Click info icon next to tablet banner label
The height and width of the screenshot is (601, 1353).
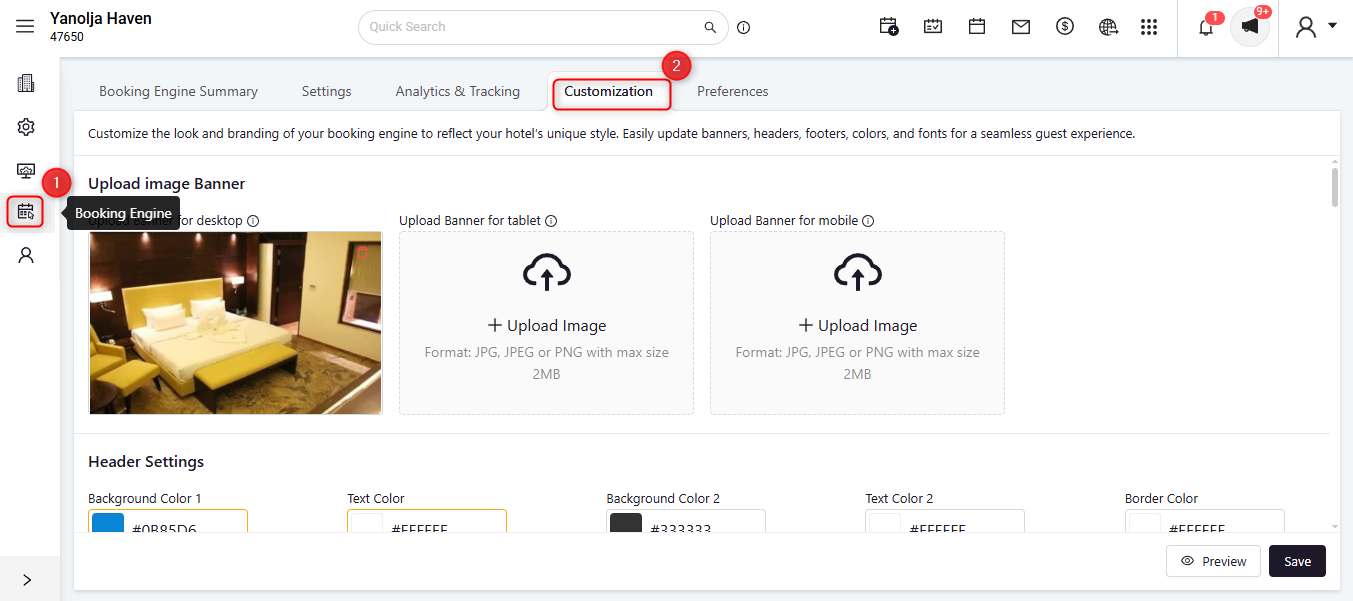[551, 221]
